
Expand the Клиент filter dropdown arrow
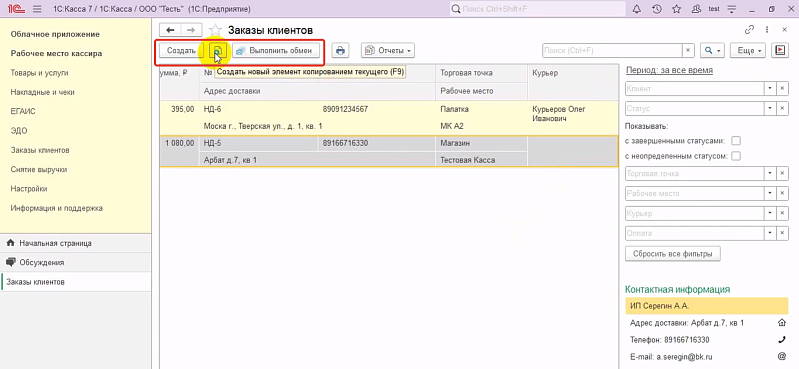tap(769, 89)
